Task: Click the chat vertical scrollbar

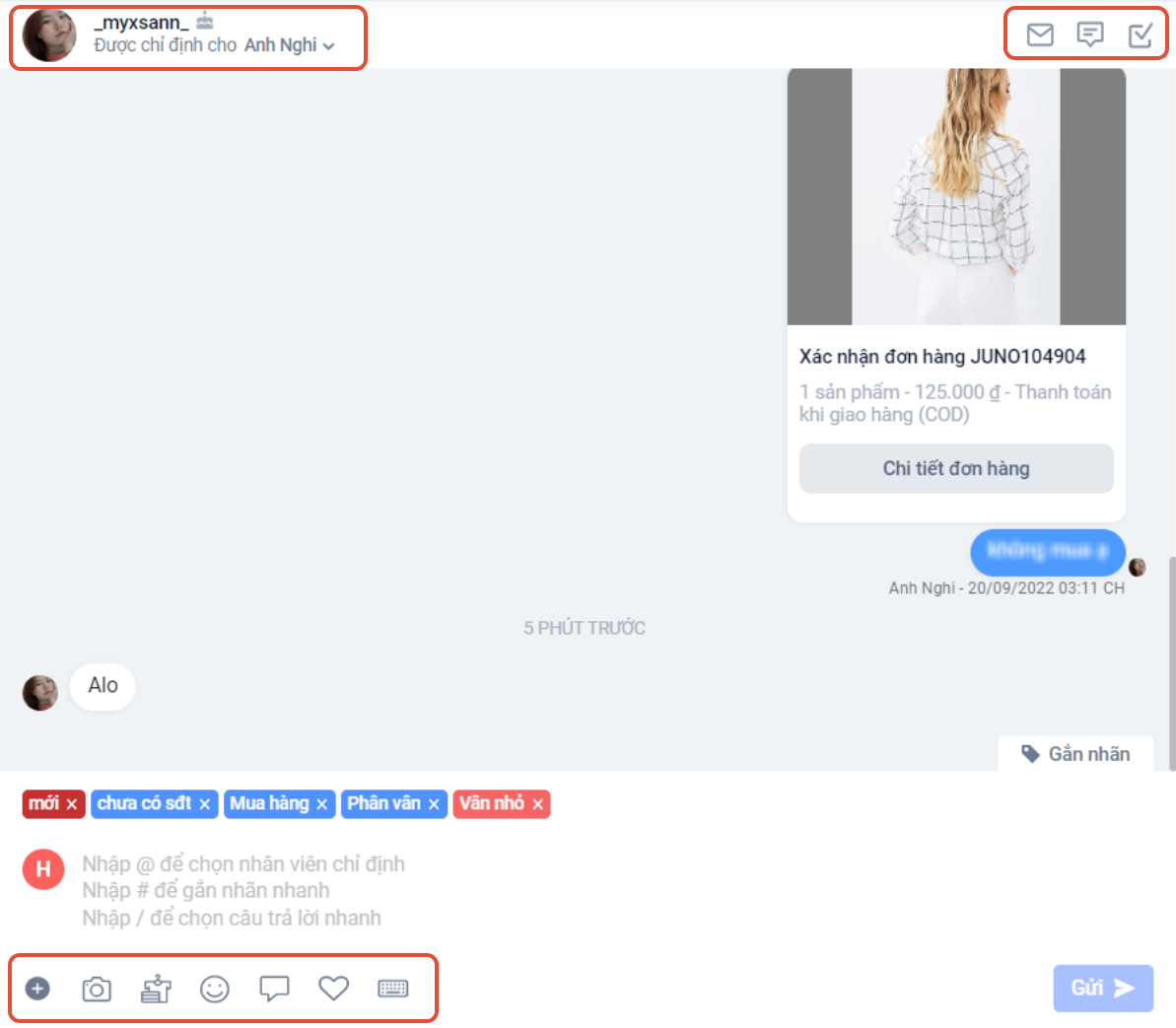Action: click(1172, 663)
